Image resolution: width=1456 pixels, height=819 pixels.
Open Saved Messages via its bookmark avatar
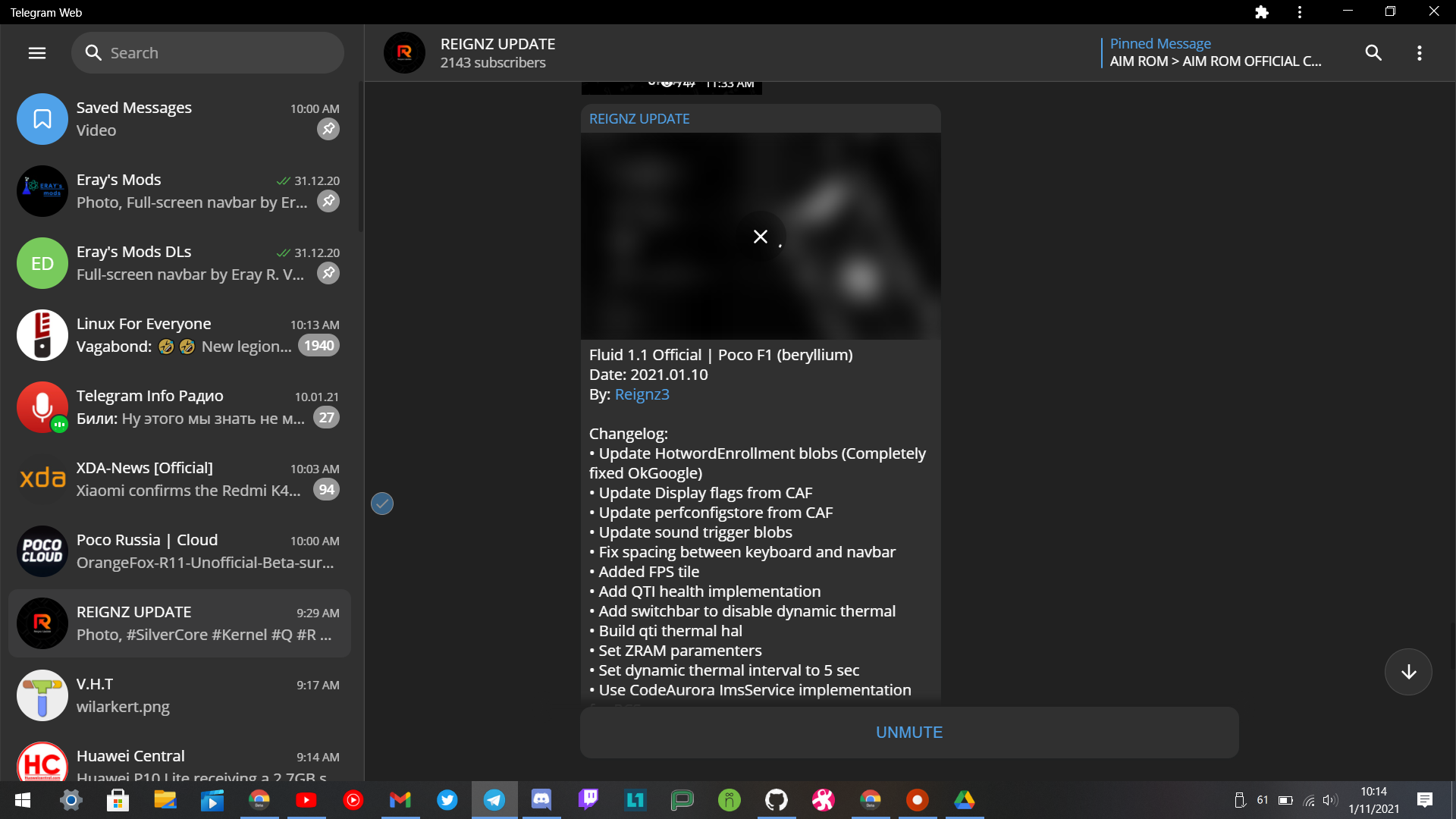click(x=42, y=119)
